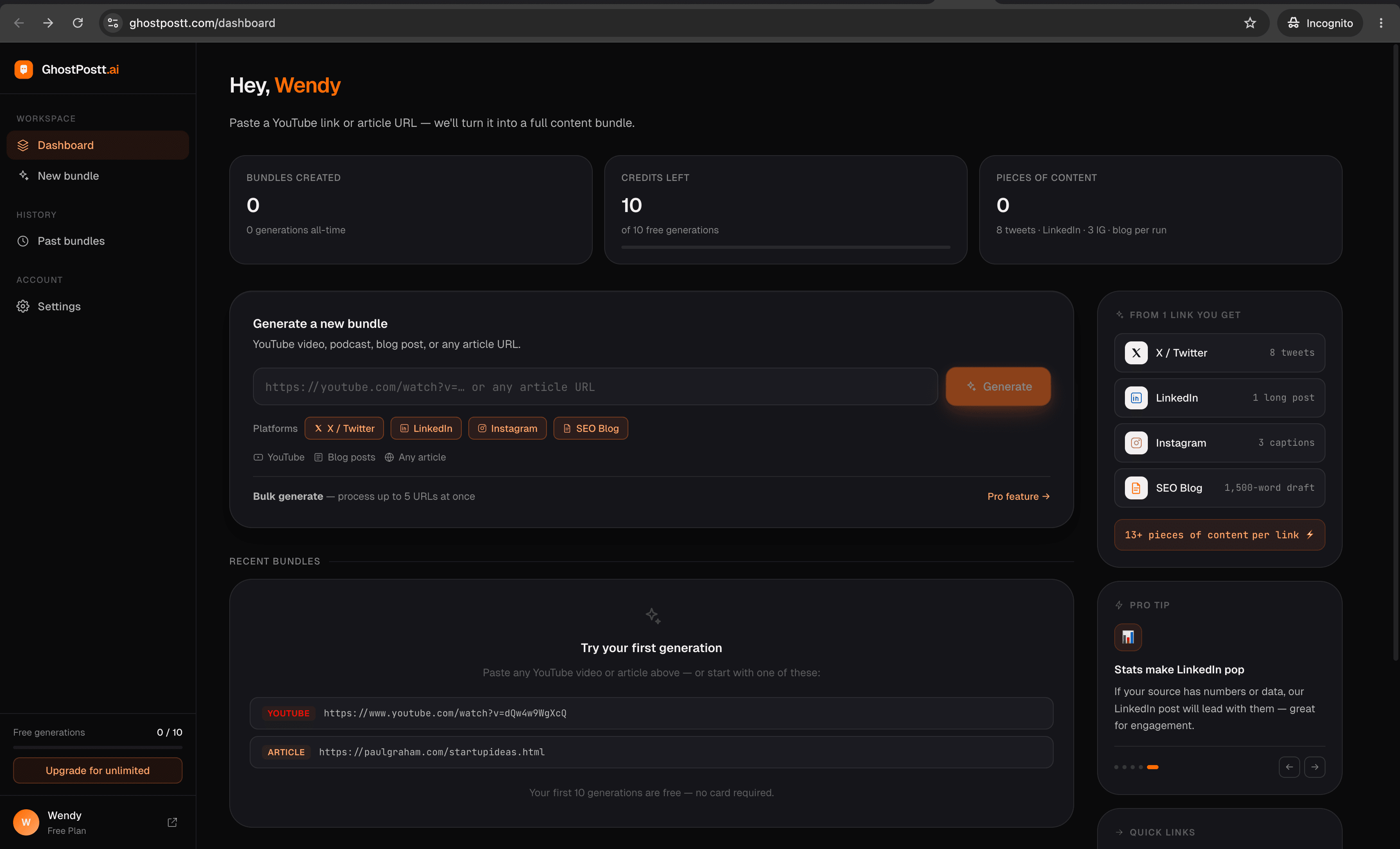
Task: Toggle the SEO Blog platform chip
Action: 590,428
